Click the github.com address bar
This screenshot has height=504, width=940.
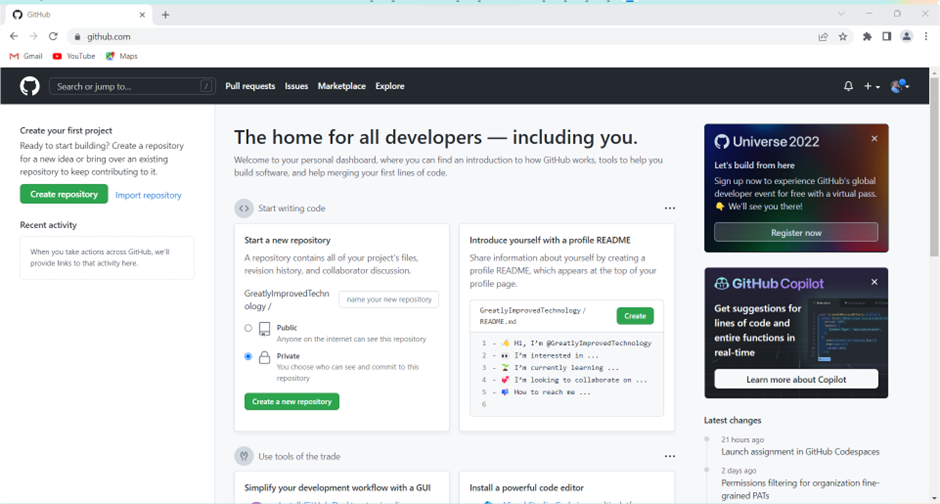[x=444, y=37]
